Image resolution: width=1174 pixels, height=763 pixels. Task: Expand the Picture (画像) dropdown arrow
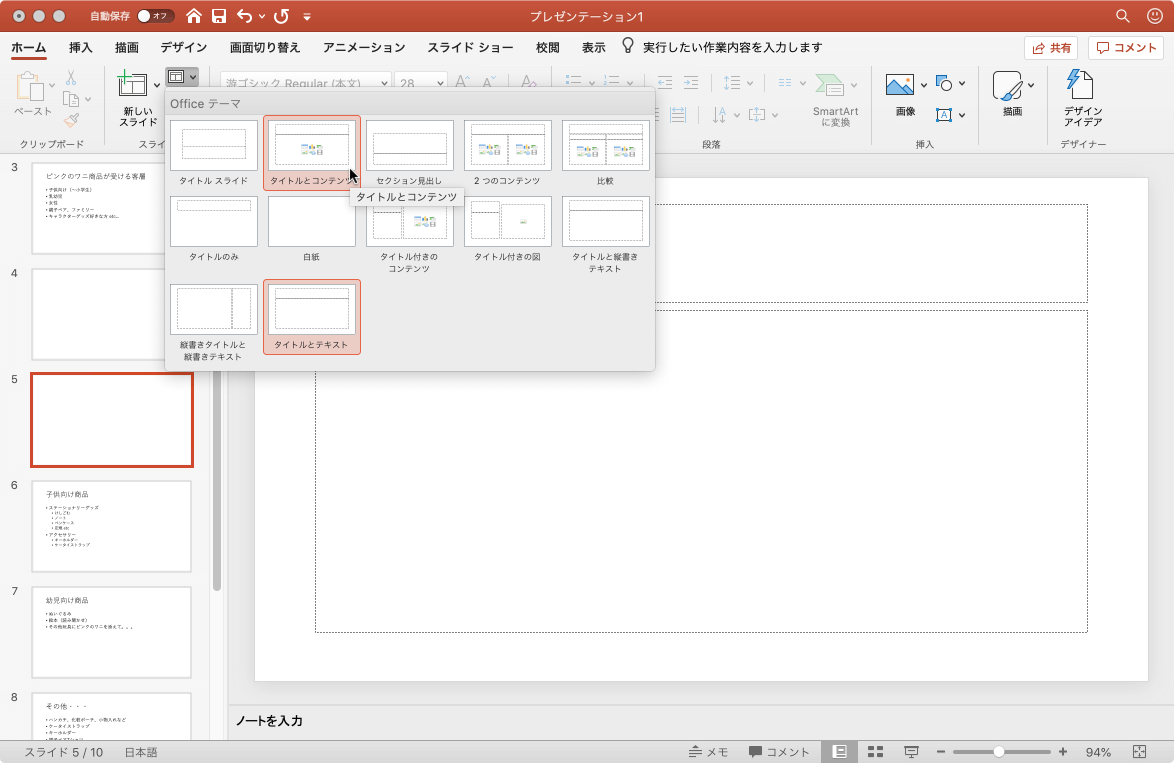coord(922,85)
